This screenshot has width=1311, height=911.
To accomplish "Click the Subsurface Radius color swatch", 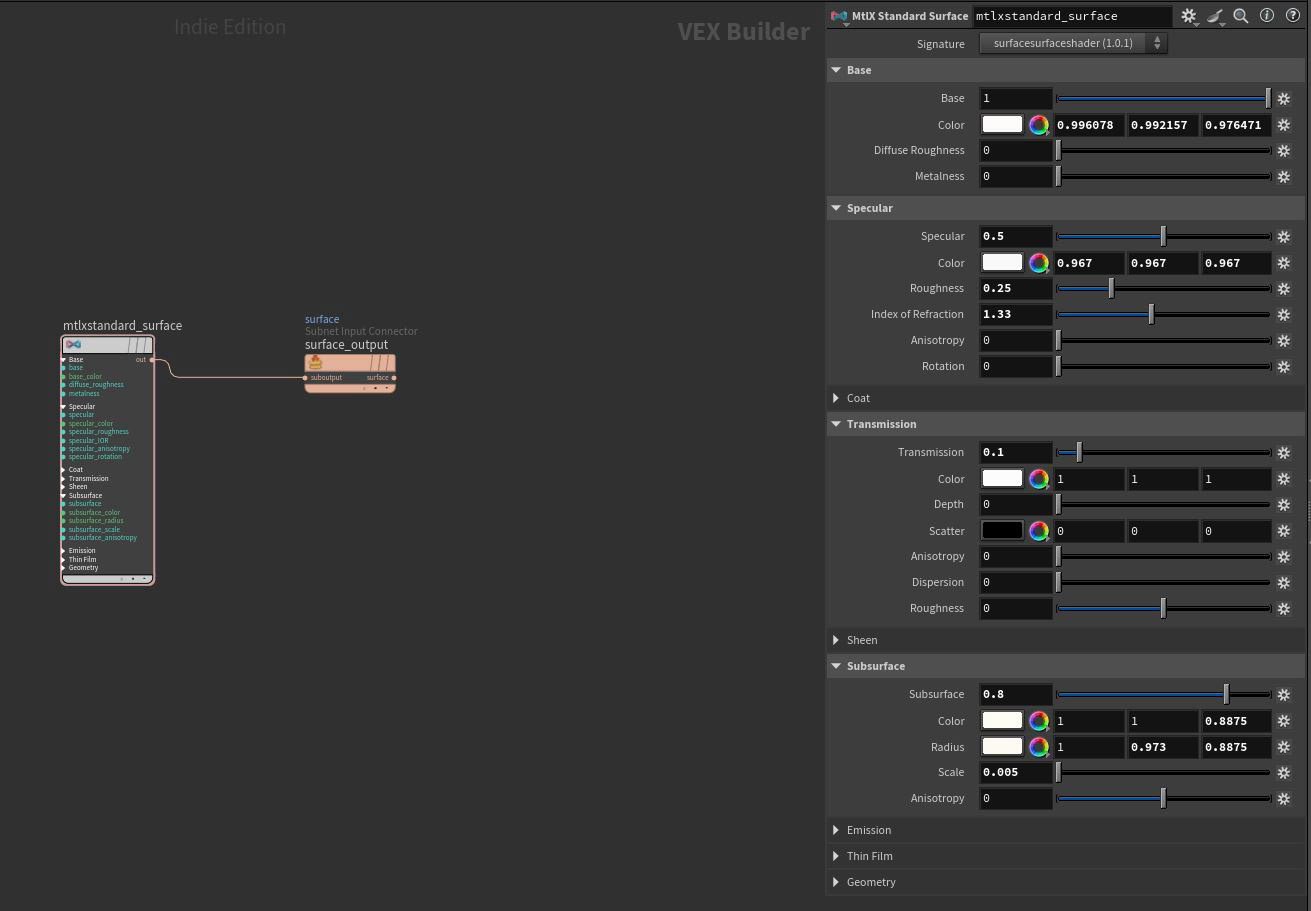I will coord(1002,746).
